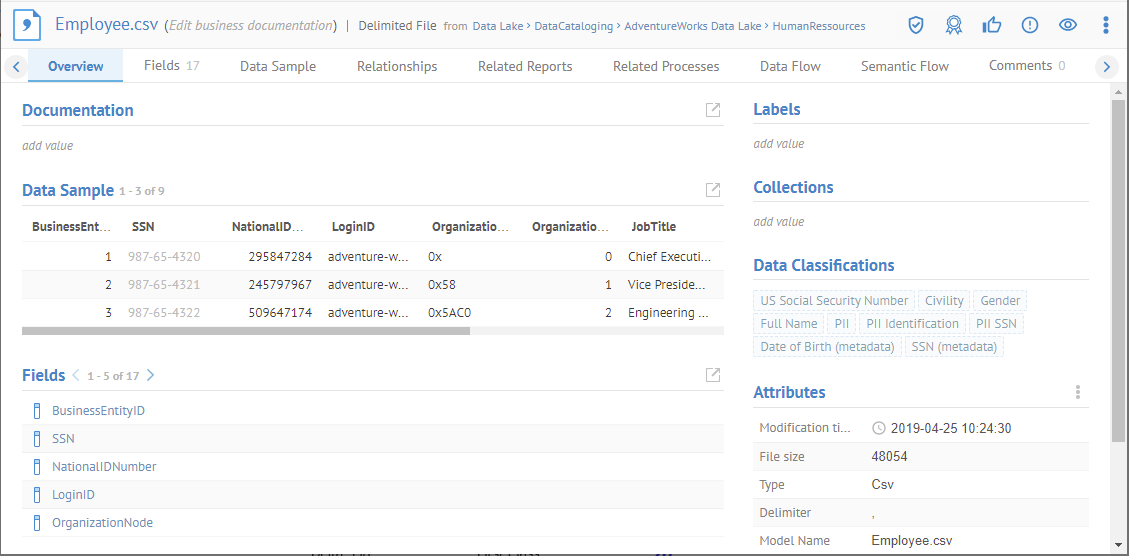Screen dimensions: 1129x556
Task: Open Data Sample section in expanded view
Action: pos(713,190)
